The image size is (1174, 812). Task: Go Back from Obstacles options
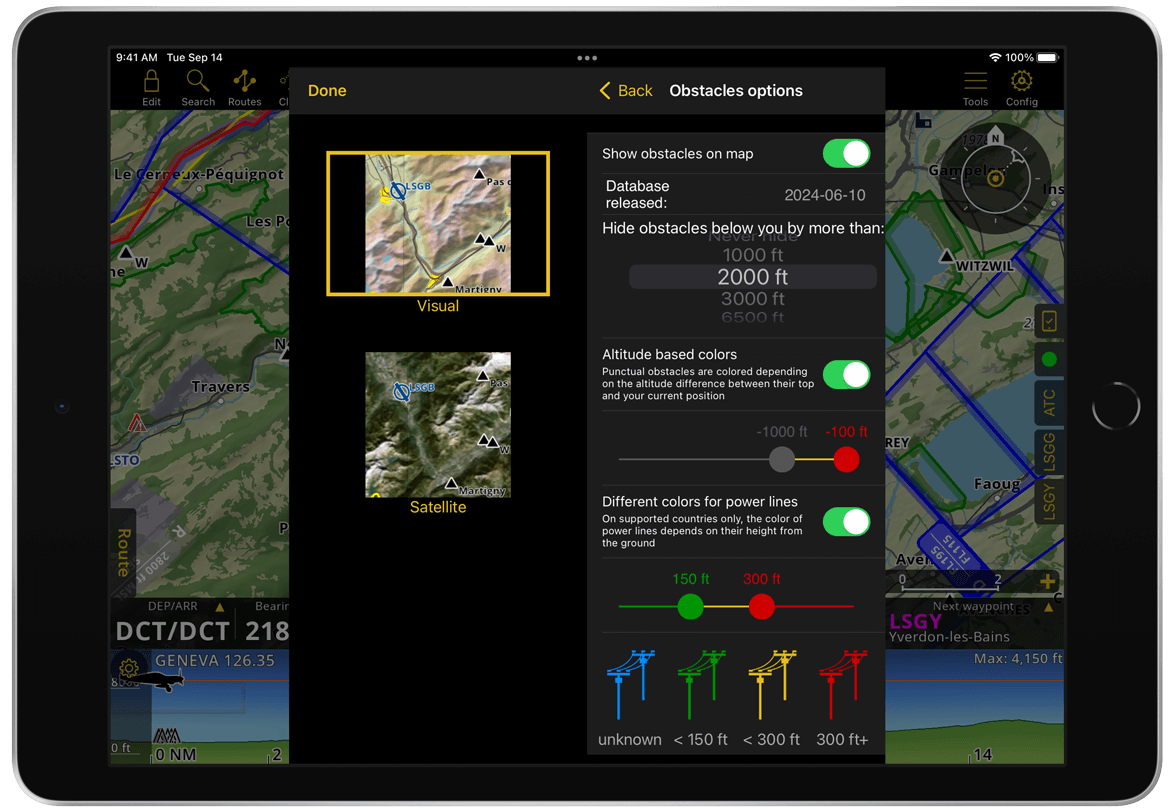coord(626,91)
